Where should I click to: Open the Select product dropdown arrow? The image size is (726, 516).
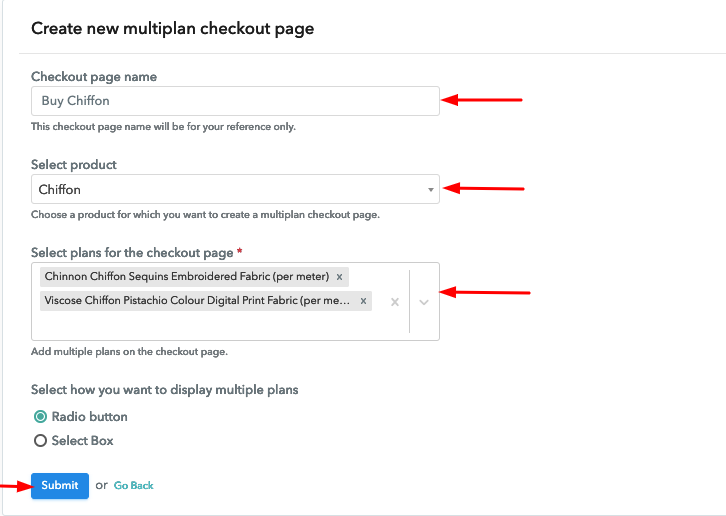tap(431, 189)
